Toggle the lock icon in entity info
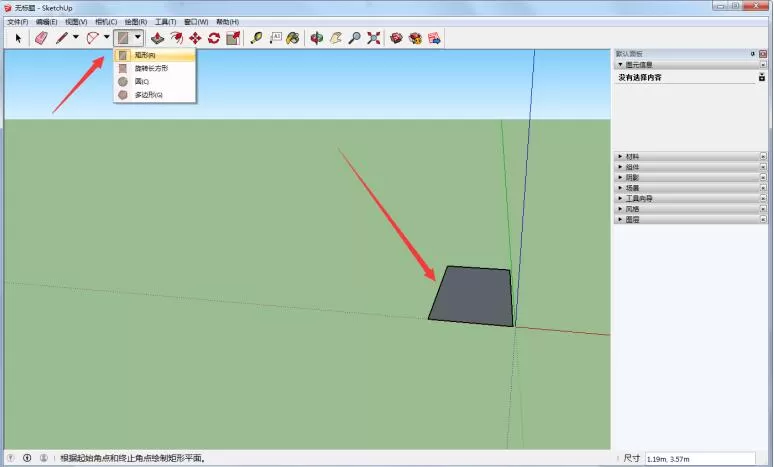Viewport: 774px width, 467px height. pos(762,77)
